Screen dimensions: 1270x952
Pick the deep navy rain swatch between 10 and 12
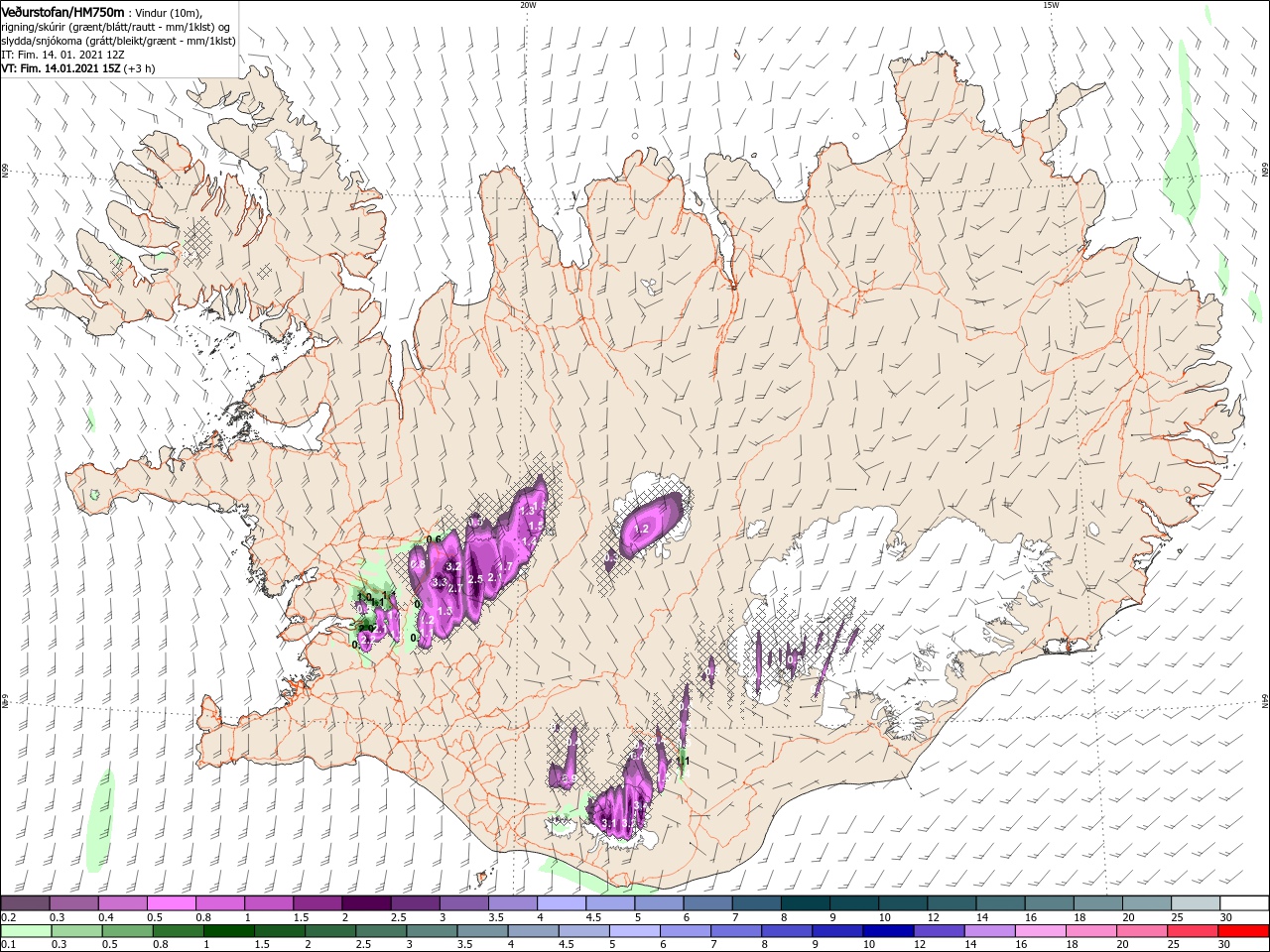tap(888, 931)
